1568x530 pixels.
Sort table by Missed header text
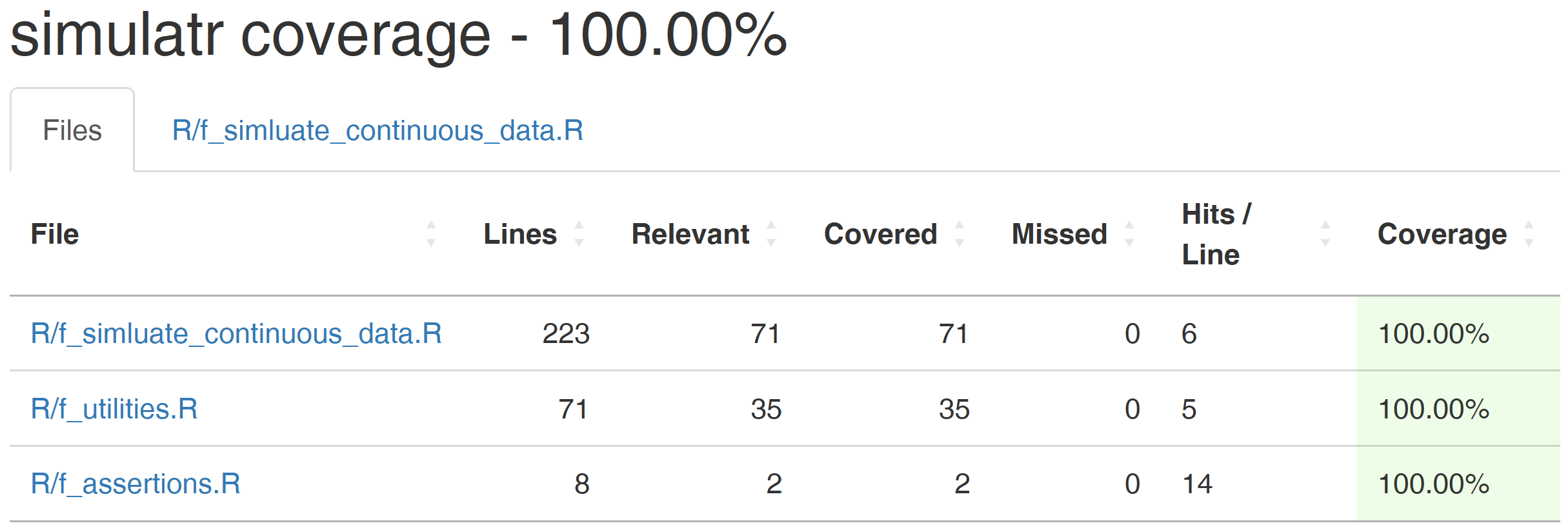point(1059,234)
